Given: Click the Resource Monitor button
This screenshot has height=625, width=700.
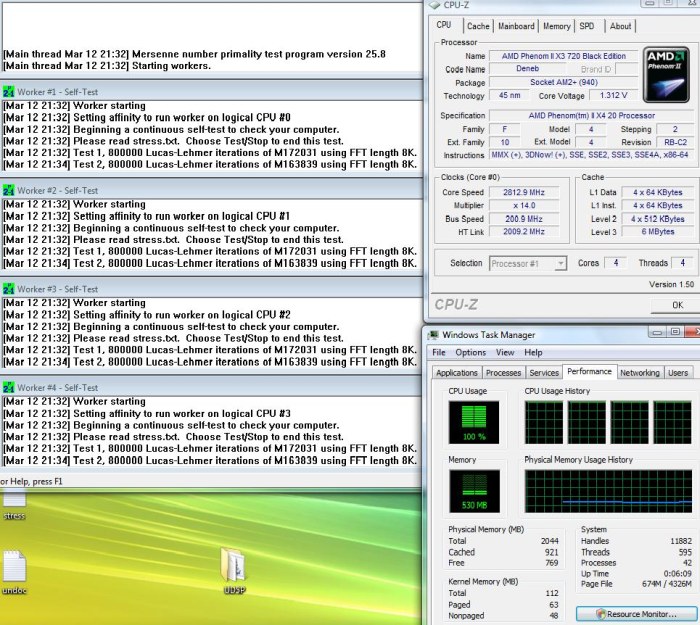Looking at the screenshot, I should click(637, 614).
